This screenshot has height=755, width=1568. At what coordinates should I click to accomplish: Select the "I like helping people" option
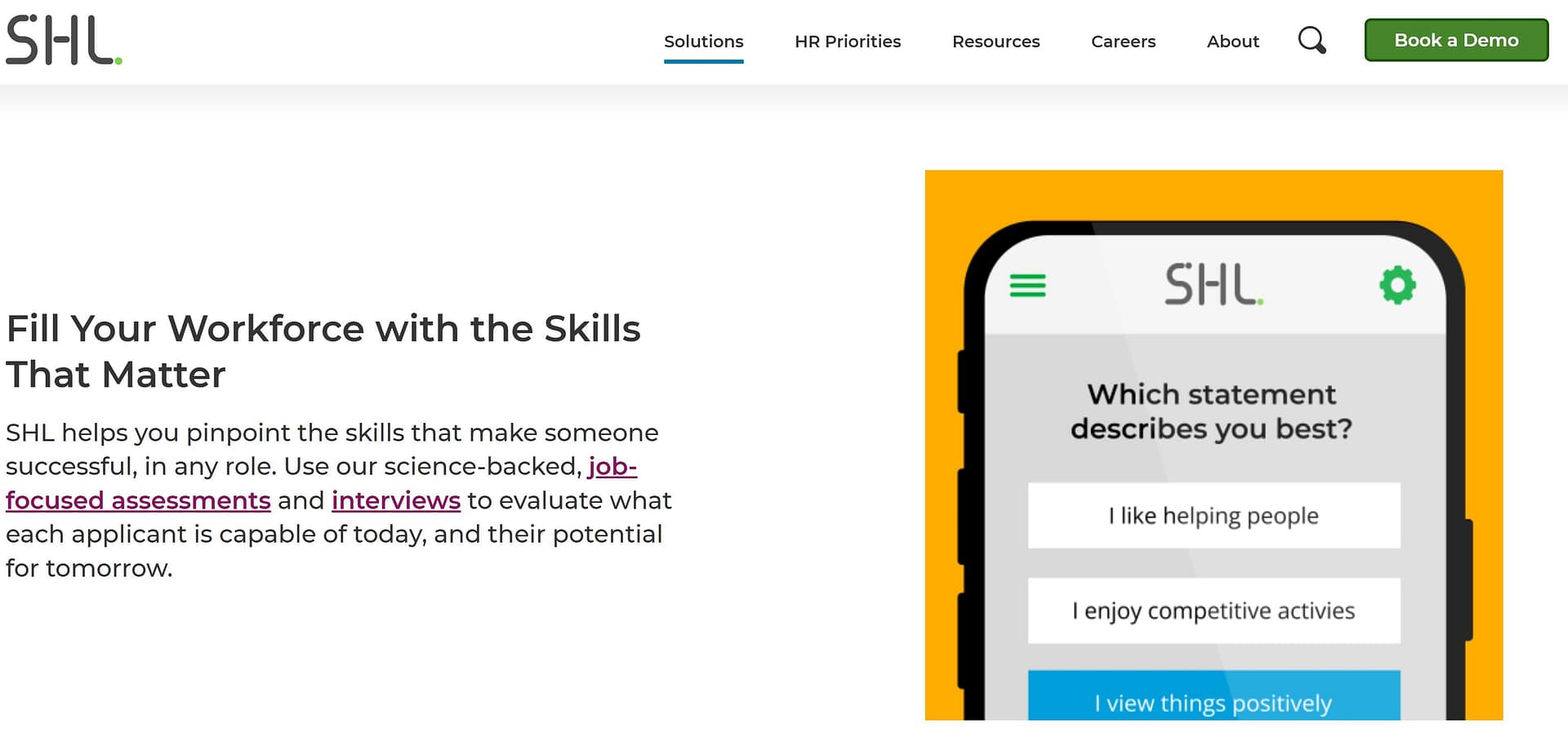1214,516
